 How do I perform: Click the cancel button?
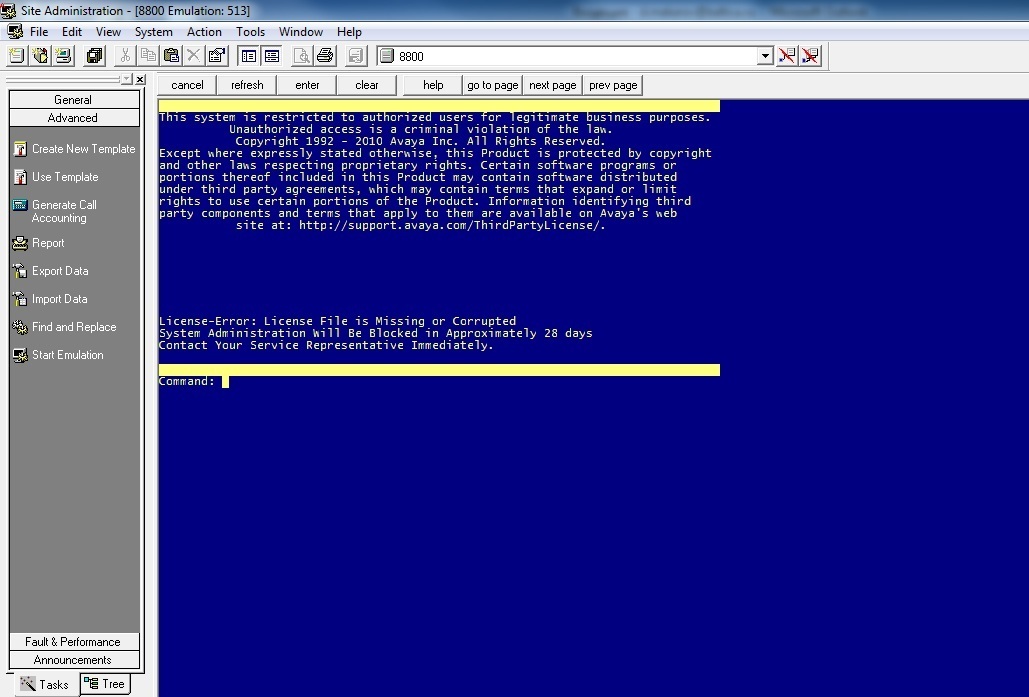click(187, 85)
